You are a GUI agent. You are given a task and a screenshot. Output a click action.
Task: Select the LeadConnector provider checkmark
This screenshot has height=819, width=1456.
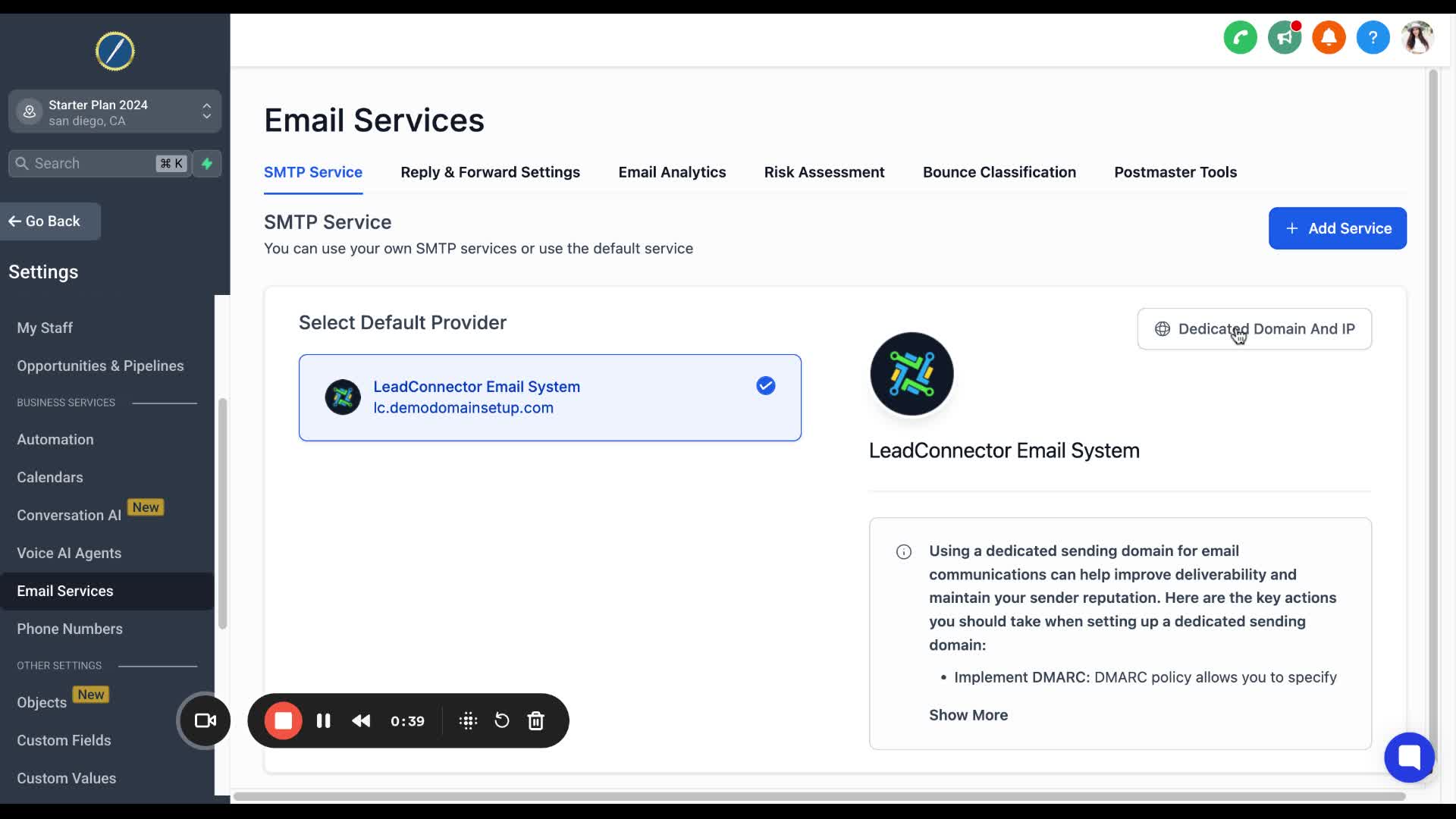[766, 386]
